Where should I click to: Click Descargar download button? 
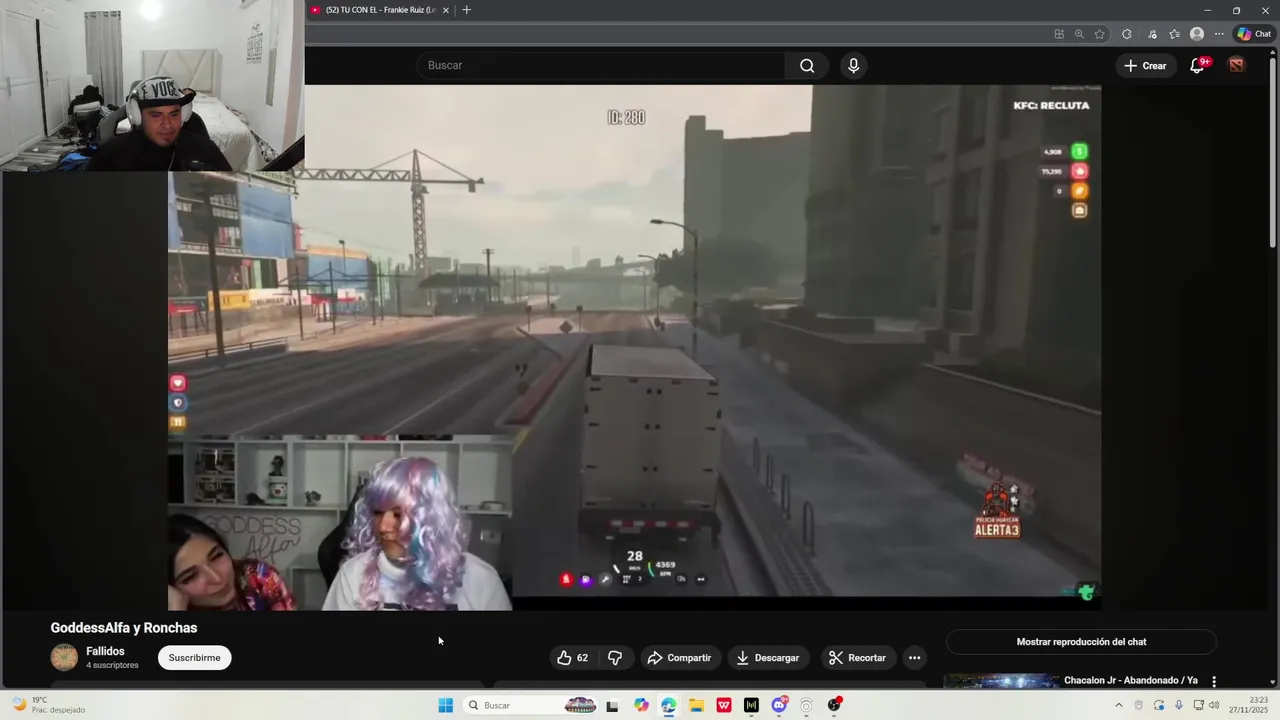(768, 658)
